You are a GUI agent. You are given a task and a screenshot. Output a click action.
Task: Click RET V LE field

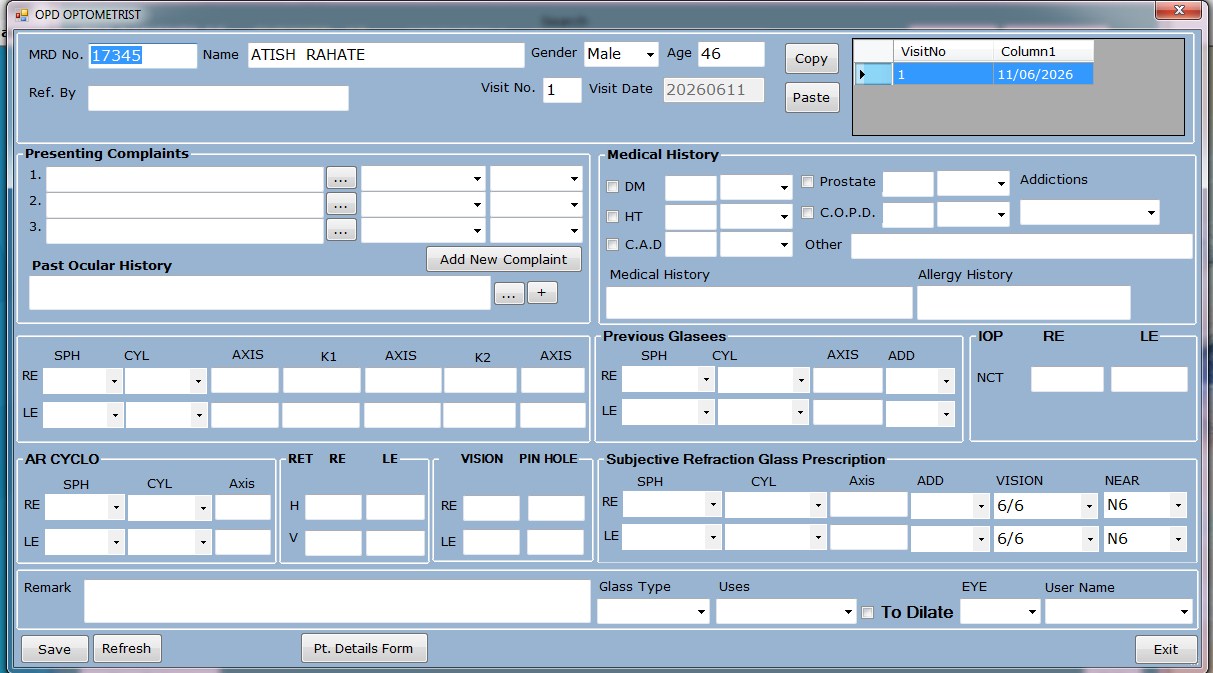(395, 543)
